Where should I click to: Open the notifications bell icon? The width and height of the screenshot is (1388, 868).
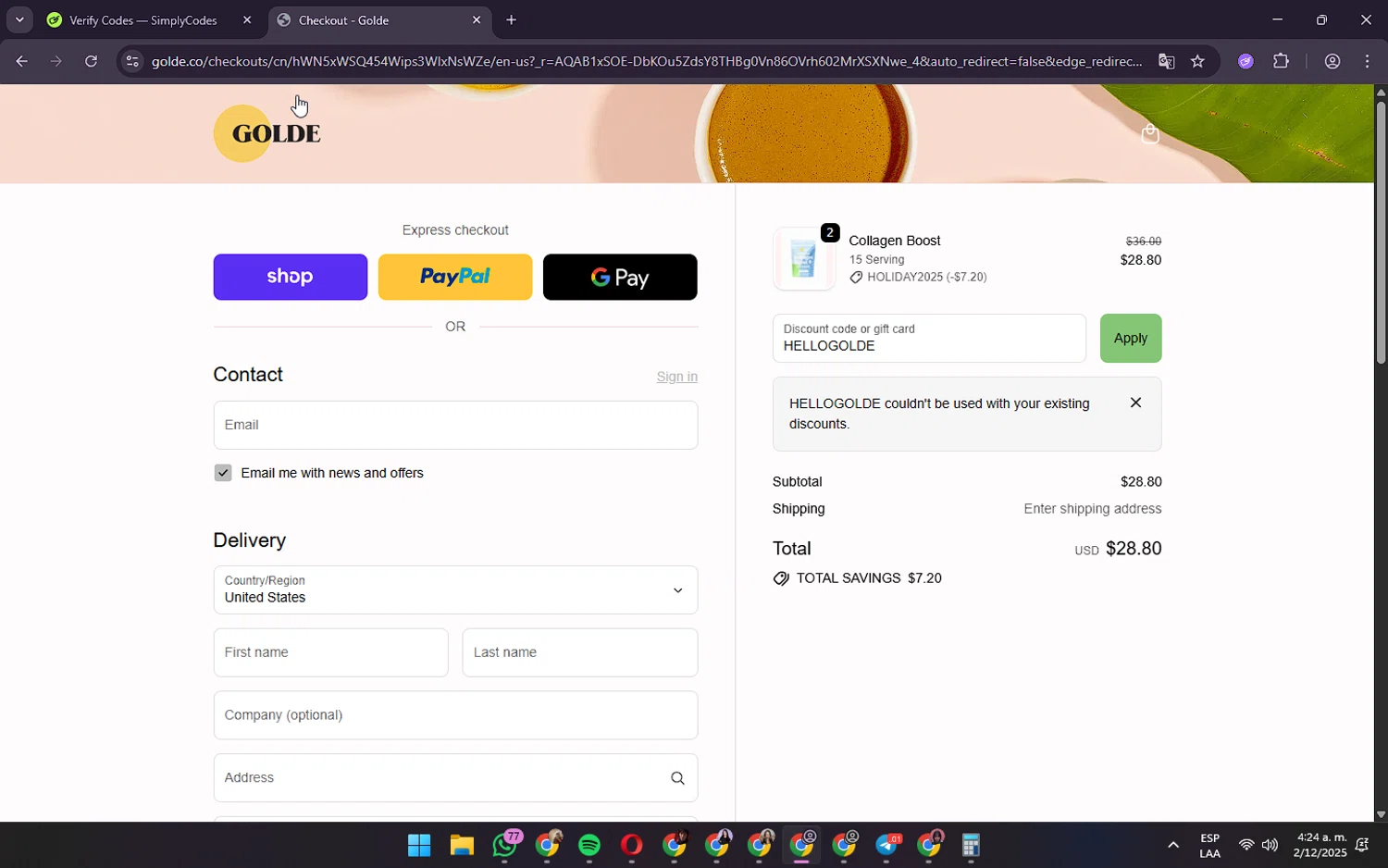(1362, 845)
